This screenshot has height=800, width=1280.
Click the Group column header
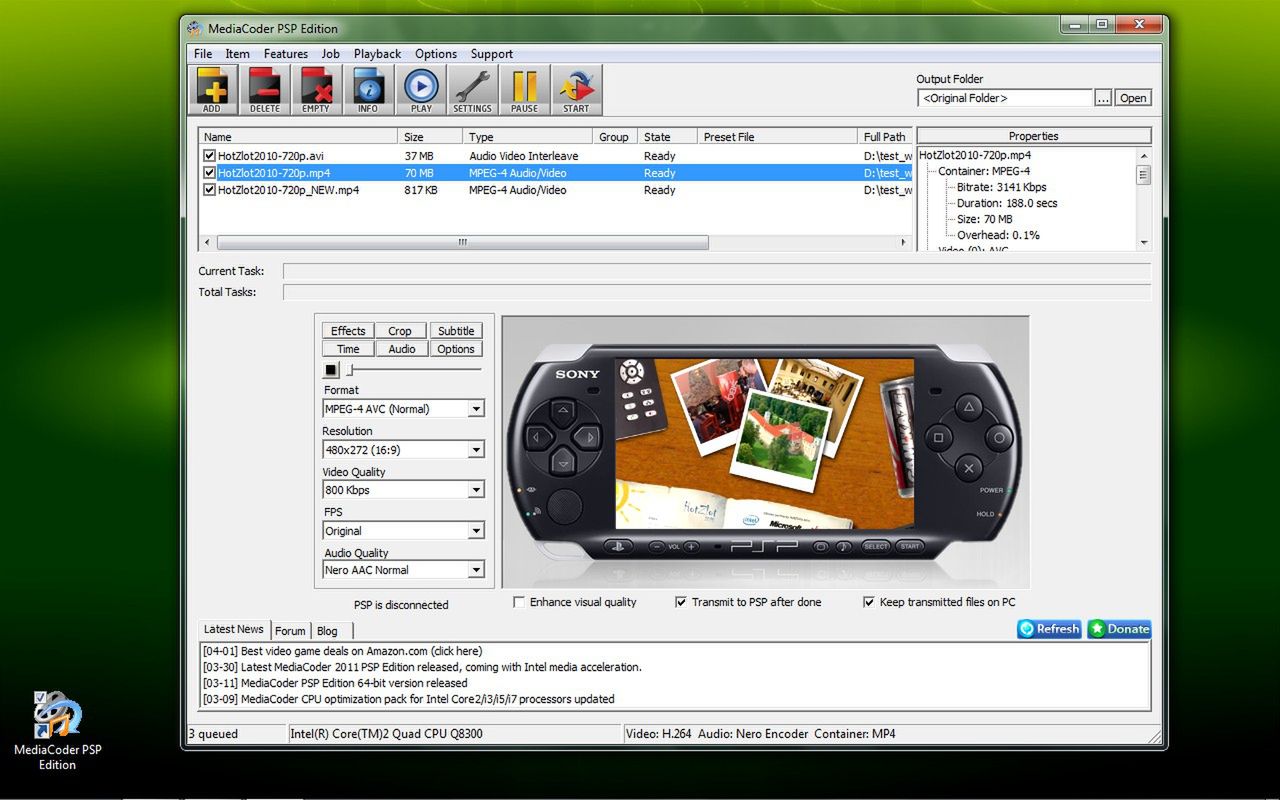pos(615,137)
